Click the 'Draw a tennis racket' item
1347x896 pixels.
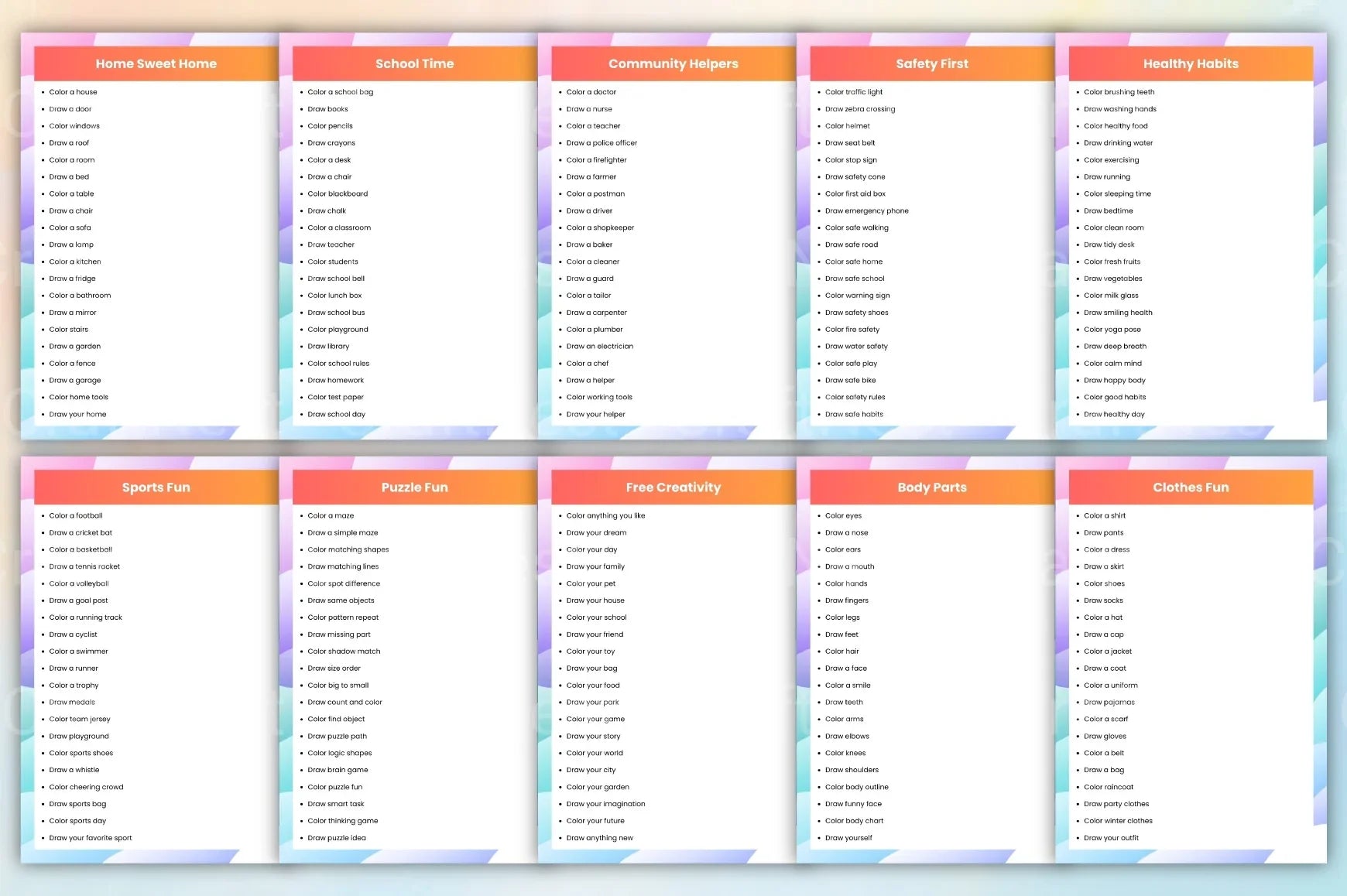(84, 567)
